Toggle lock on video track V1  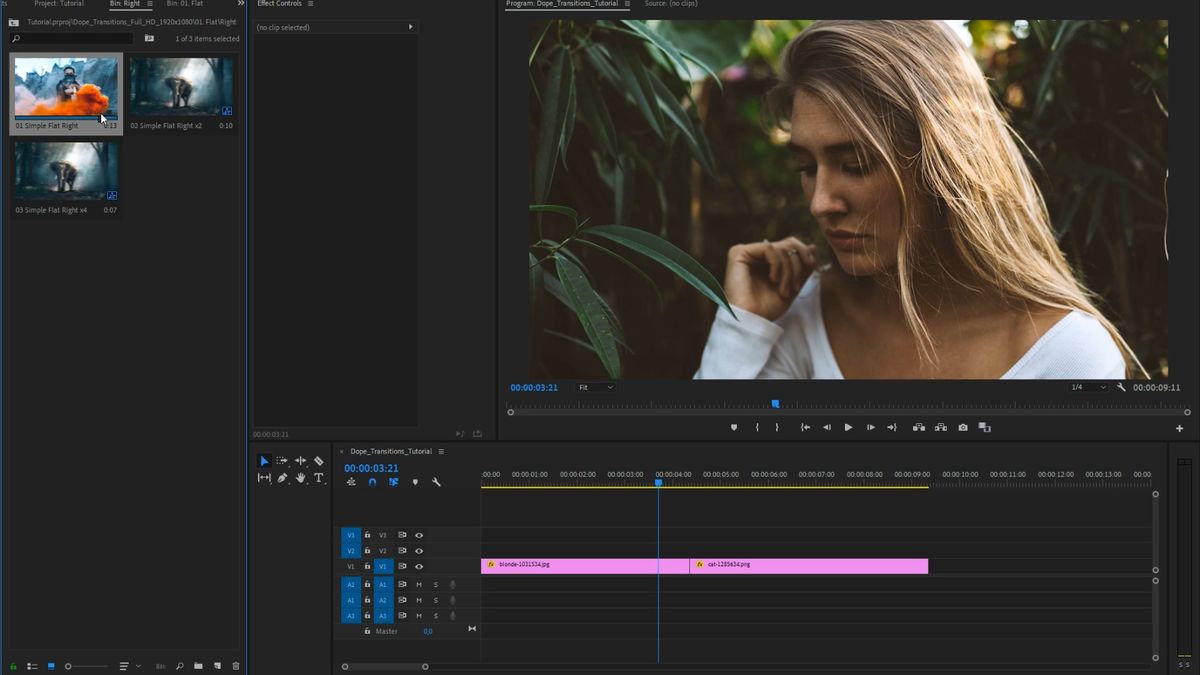point(367,566)
